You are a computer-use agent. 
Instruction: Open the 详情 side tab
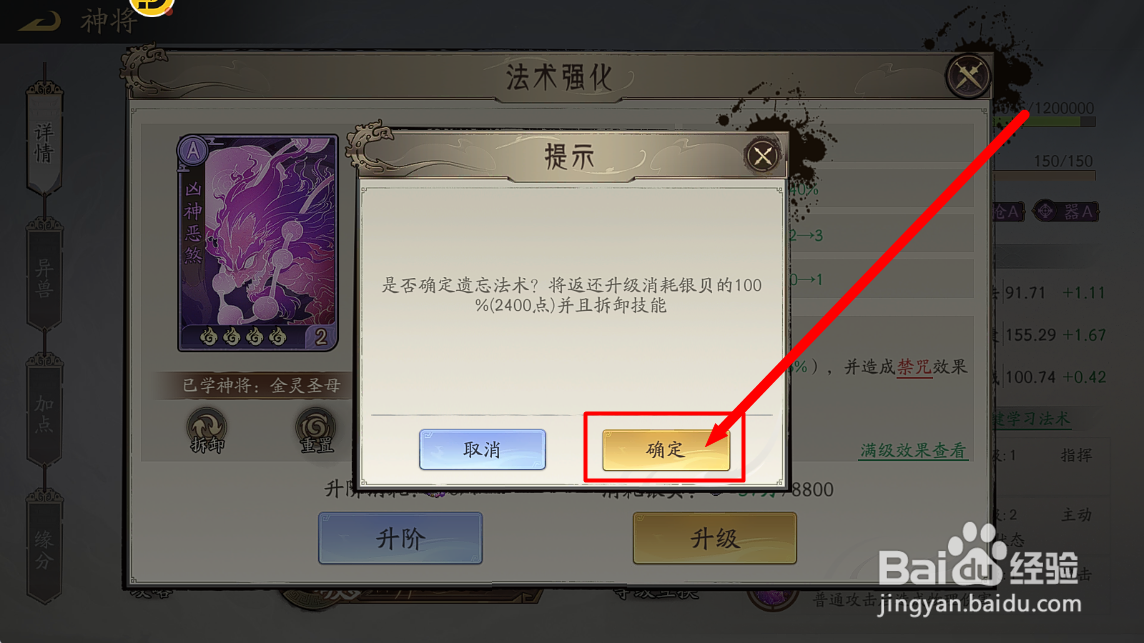click(44, 141)
